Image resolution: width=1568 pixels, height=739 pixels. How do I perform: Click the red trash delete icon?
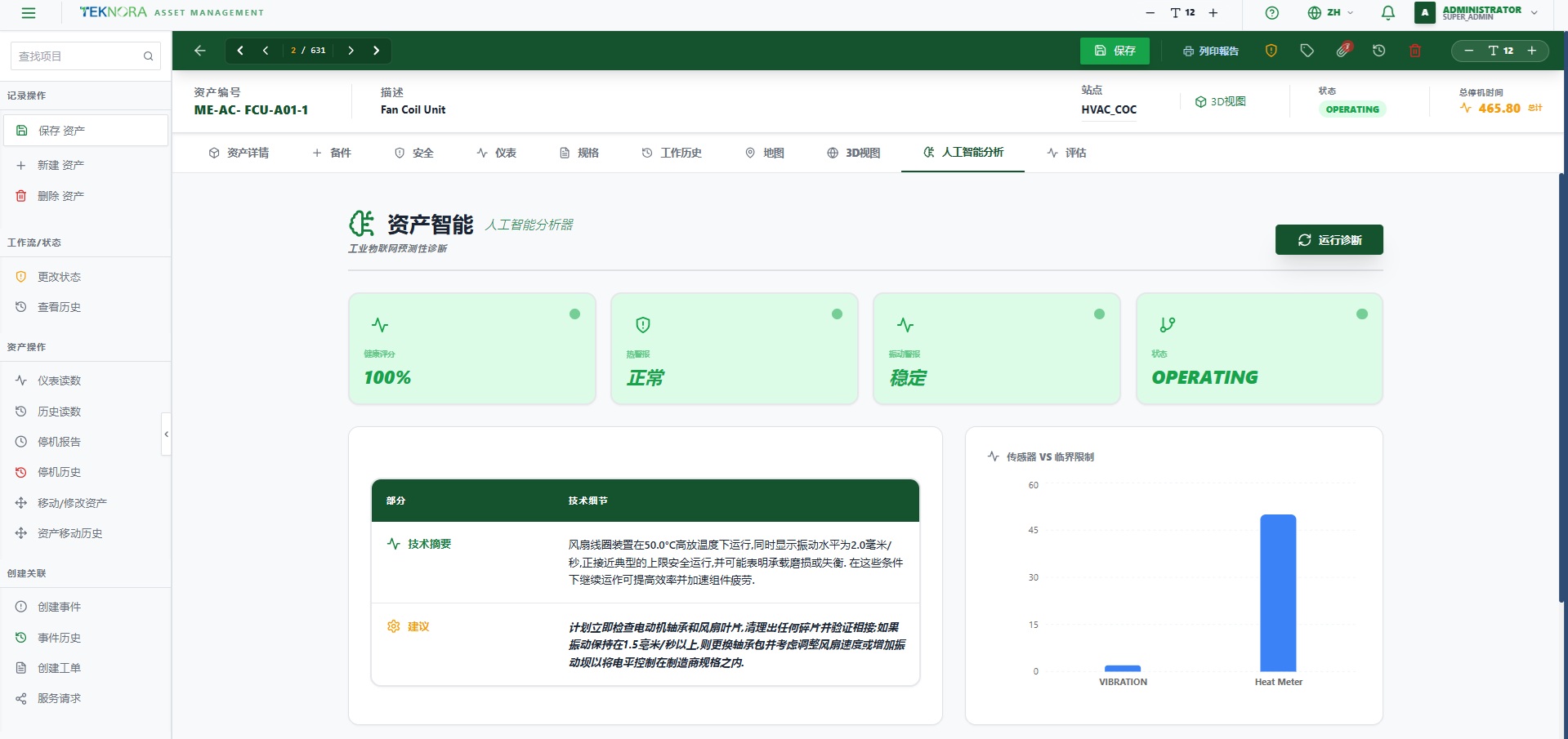click(x=1415, y=51)
